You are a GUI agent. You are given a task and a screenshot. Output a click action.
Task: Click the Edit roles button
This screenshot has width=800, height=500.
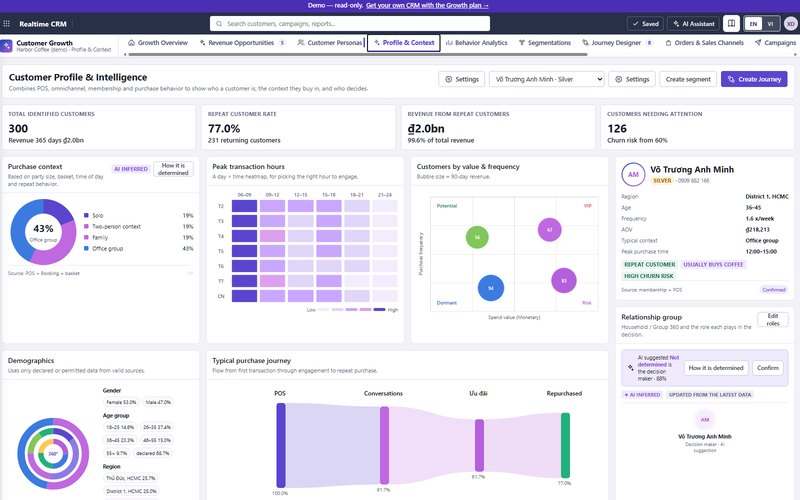click(x=773, y=319)
